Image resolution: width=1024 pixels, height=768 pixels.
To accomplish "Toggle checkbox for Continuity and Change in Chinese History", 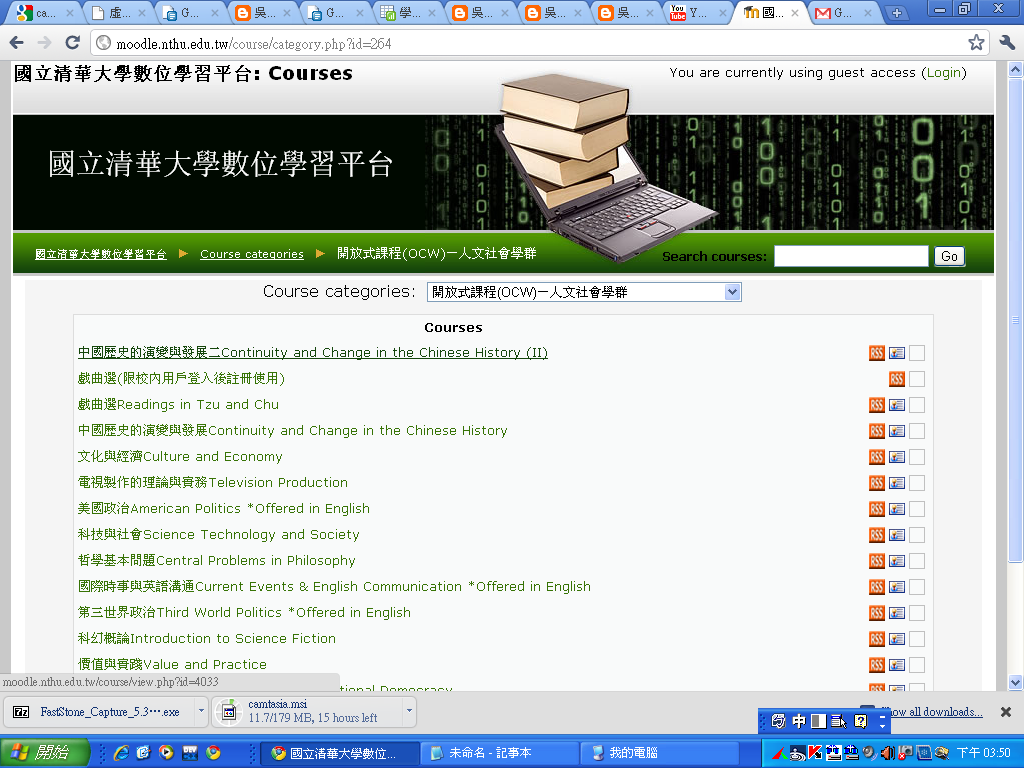I will [917, 431].
